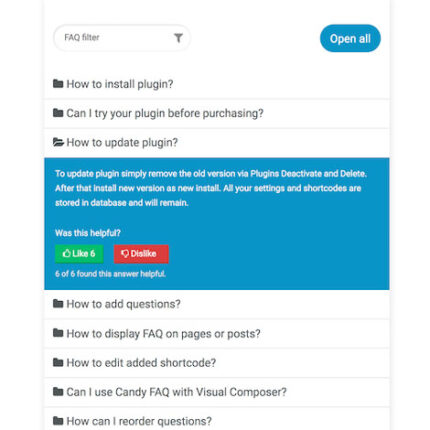Click open folder icon beside How to update plugin

coord(58,142)
